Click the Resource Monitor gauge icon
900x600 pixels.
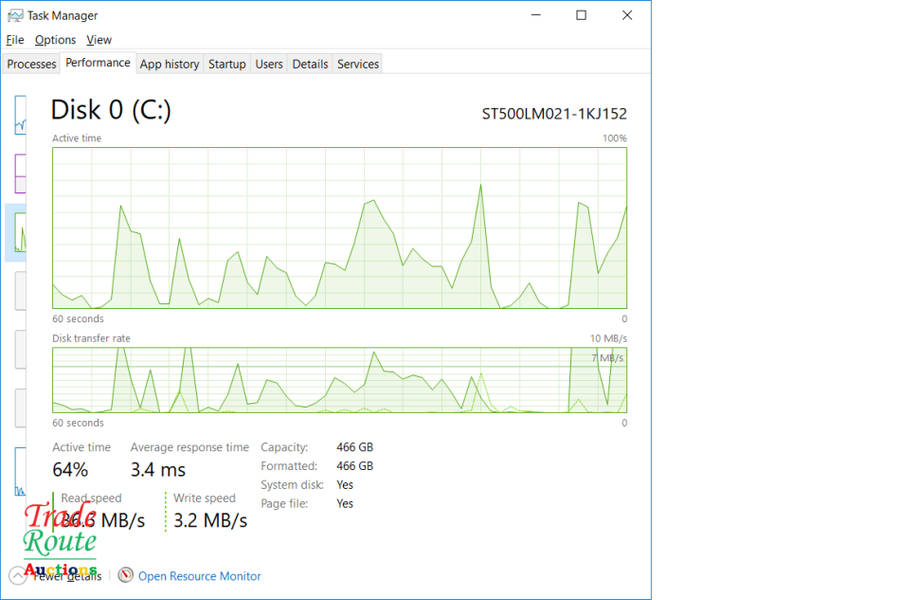125,576
